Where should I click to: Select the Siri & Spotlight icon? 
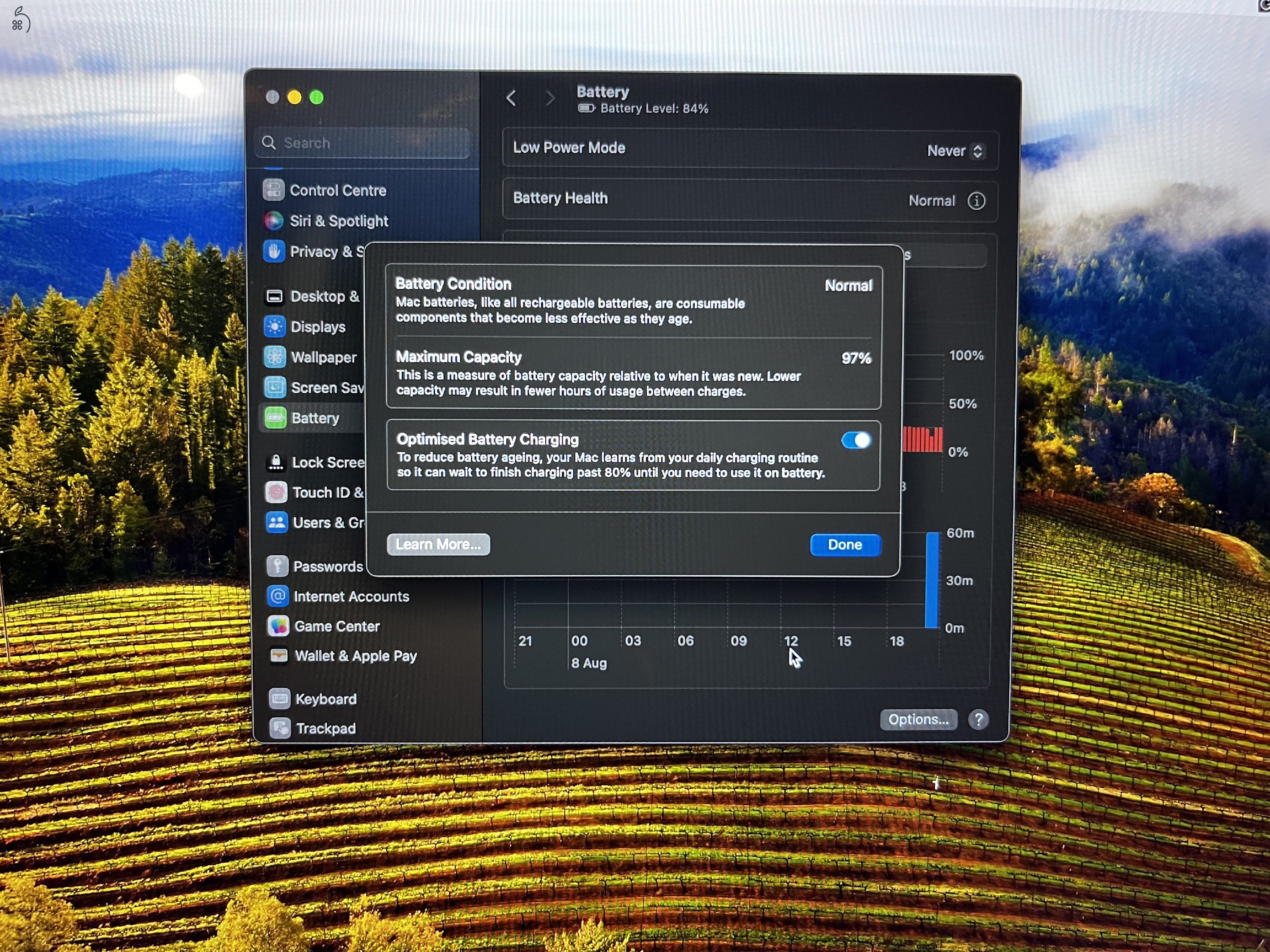pos(273,221)
